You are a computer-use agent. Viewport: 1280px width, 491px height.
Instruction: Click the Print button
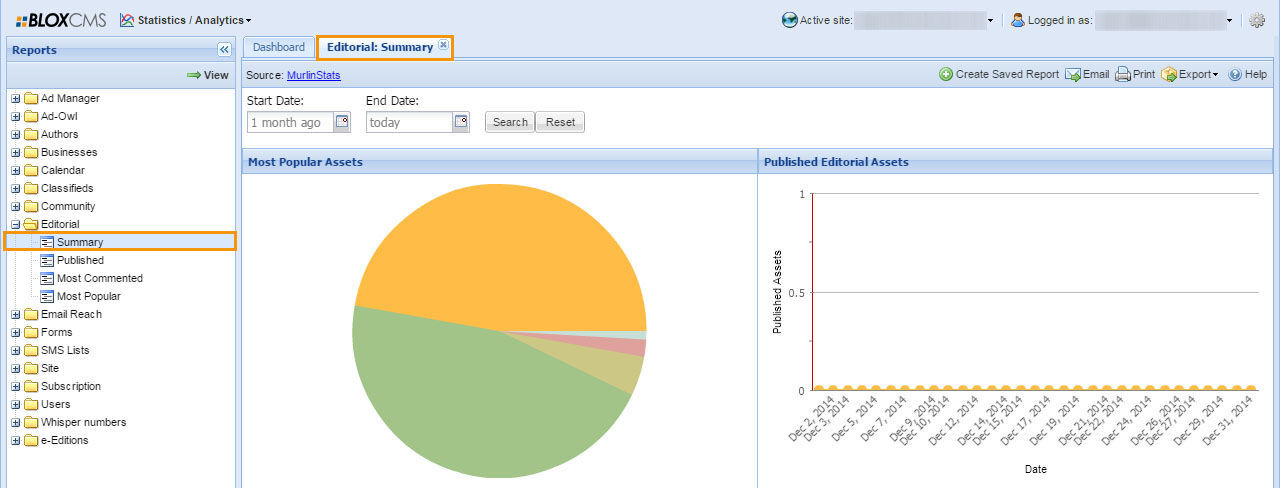pos(1135,75)
